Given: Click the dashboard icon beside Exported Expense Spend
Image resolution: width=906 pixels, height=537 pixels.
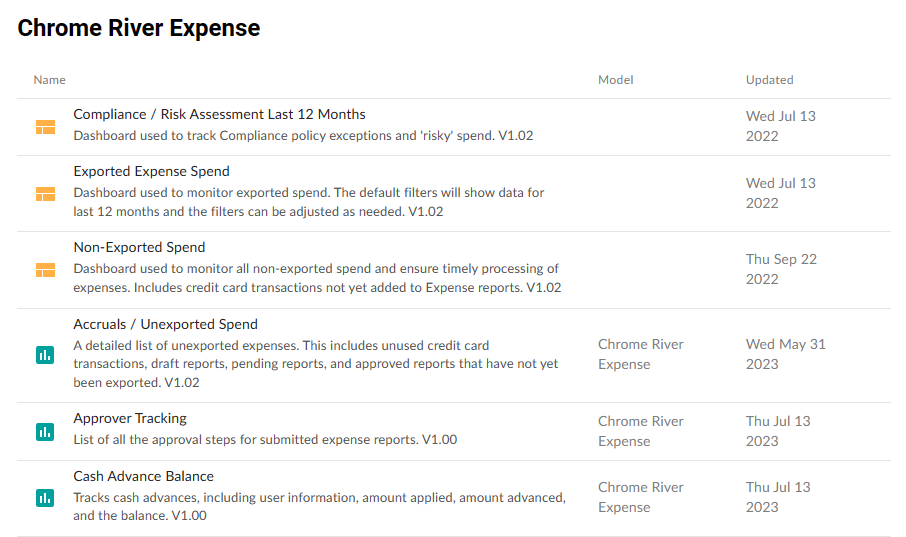Looking at the screenshot, I should pos(45,193).
